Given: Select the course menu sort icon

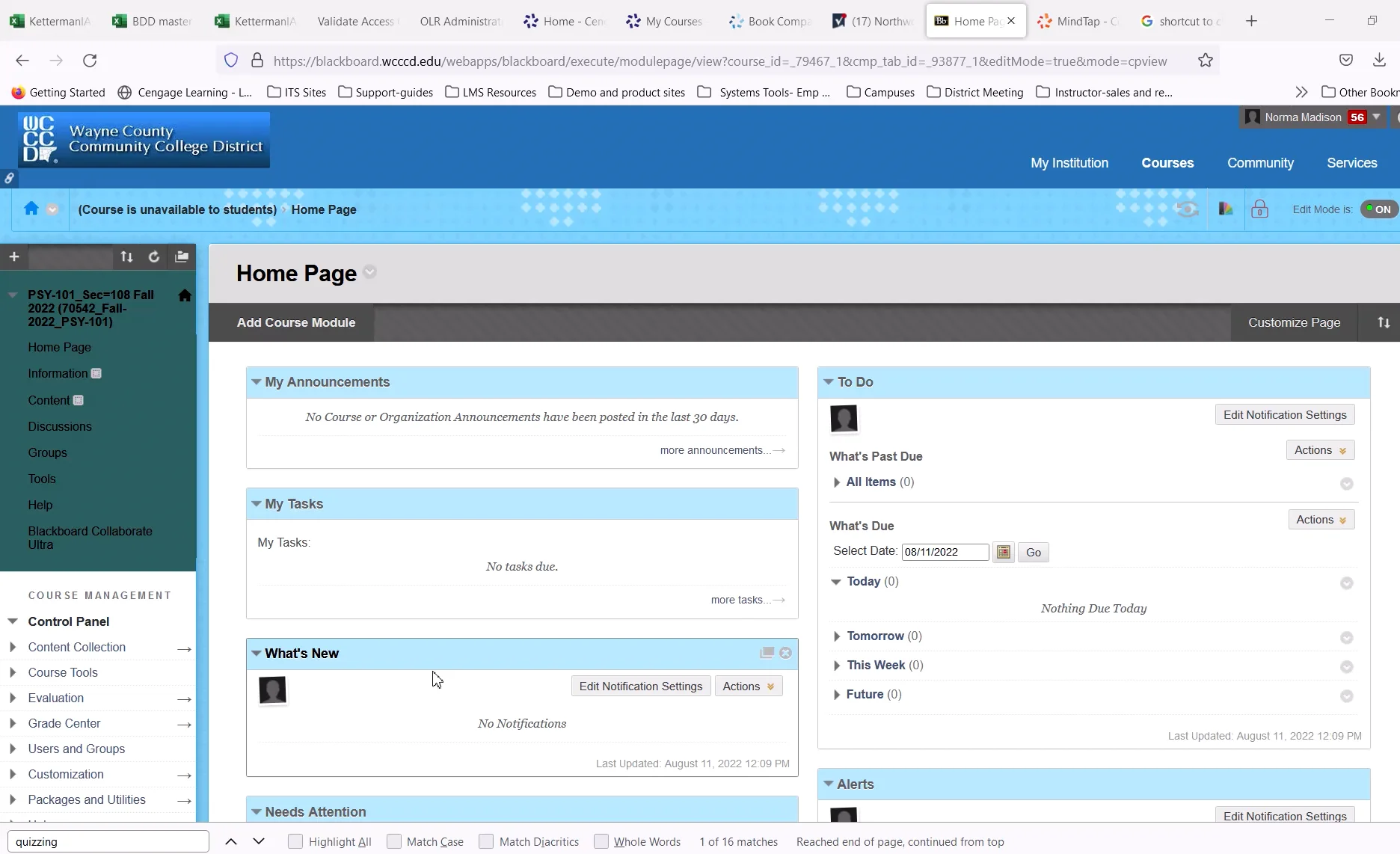Looking at the screenshot, I should 126,256.
